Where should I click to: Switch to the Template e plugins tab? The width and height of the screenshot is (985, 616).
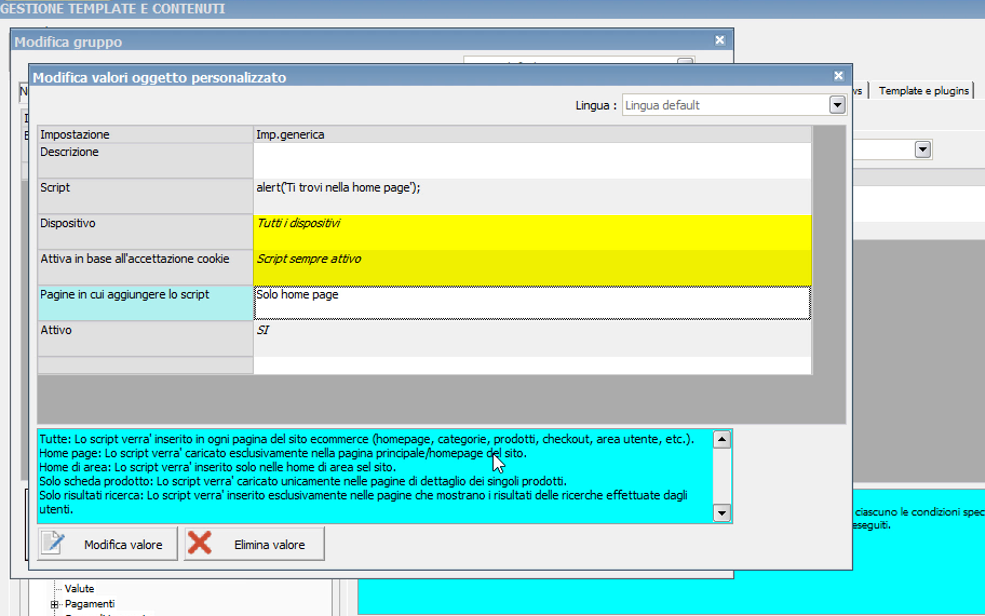[x=923, y=90]
